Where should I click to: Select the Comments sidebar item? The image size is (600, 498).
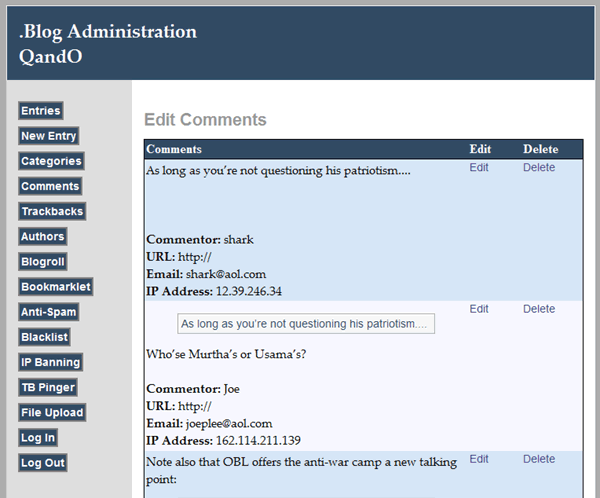coord(50,186)
